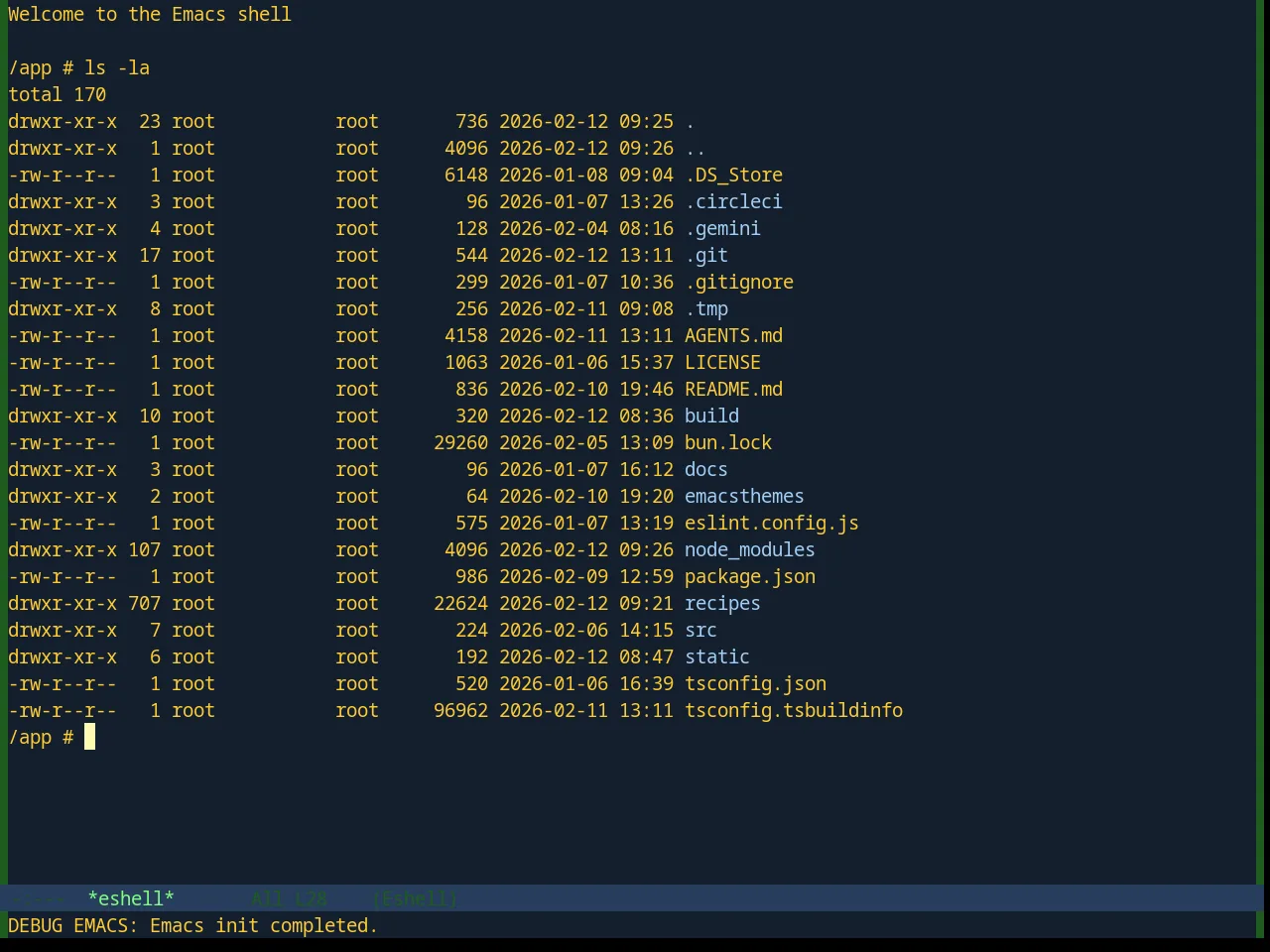
Task: Click size 22624 in the recipes row
Action: (461, 603)
